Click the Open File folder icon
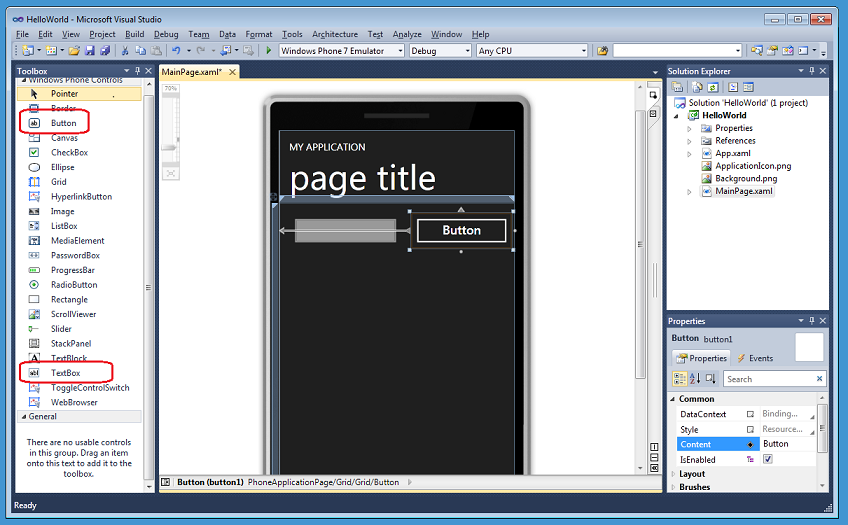The image size is (848, 525). [x=74, y=50]
